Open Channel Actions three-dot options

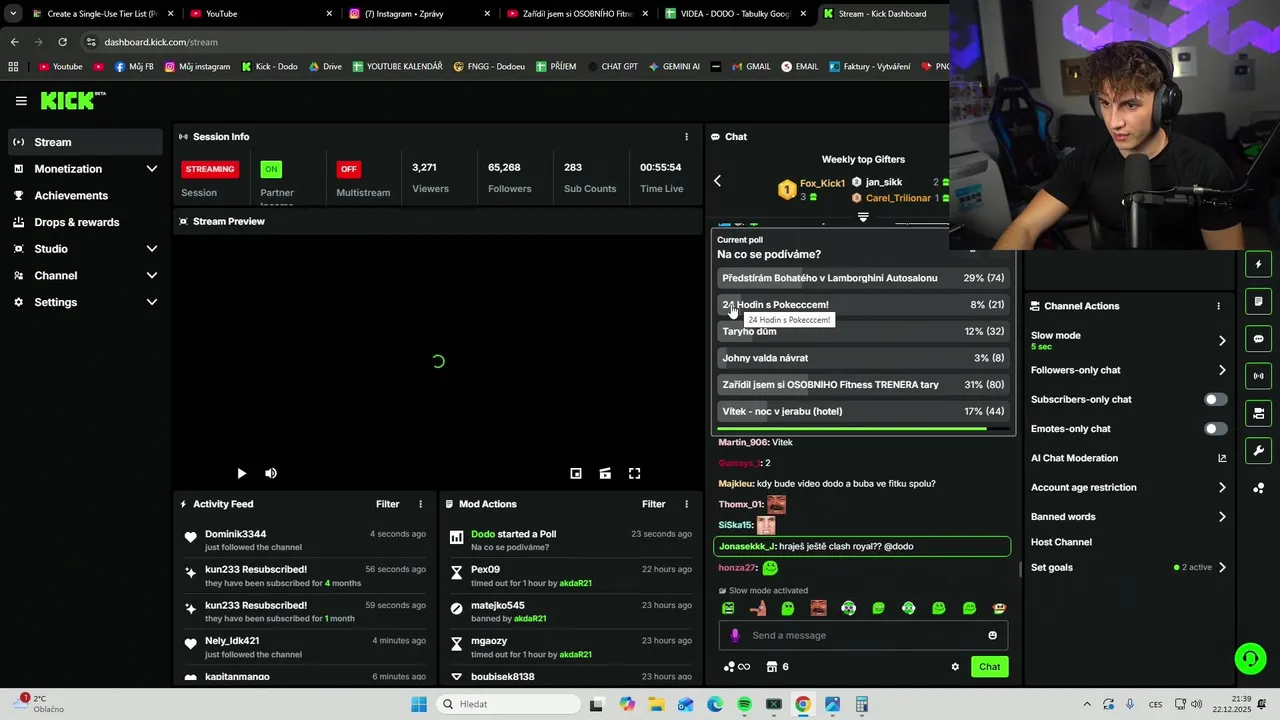coord(1218,306)
